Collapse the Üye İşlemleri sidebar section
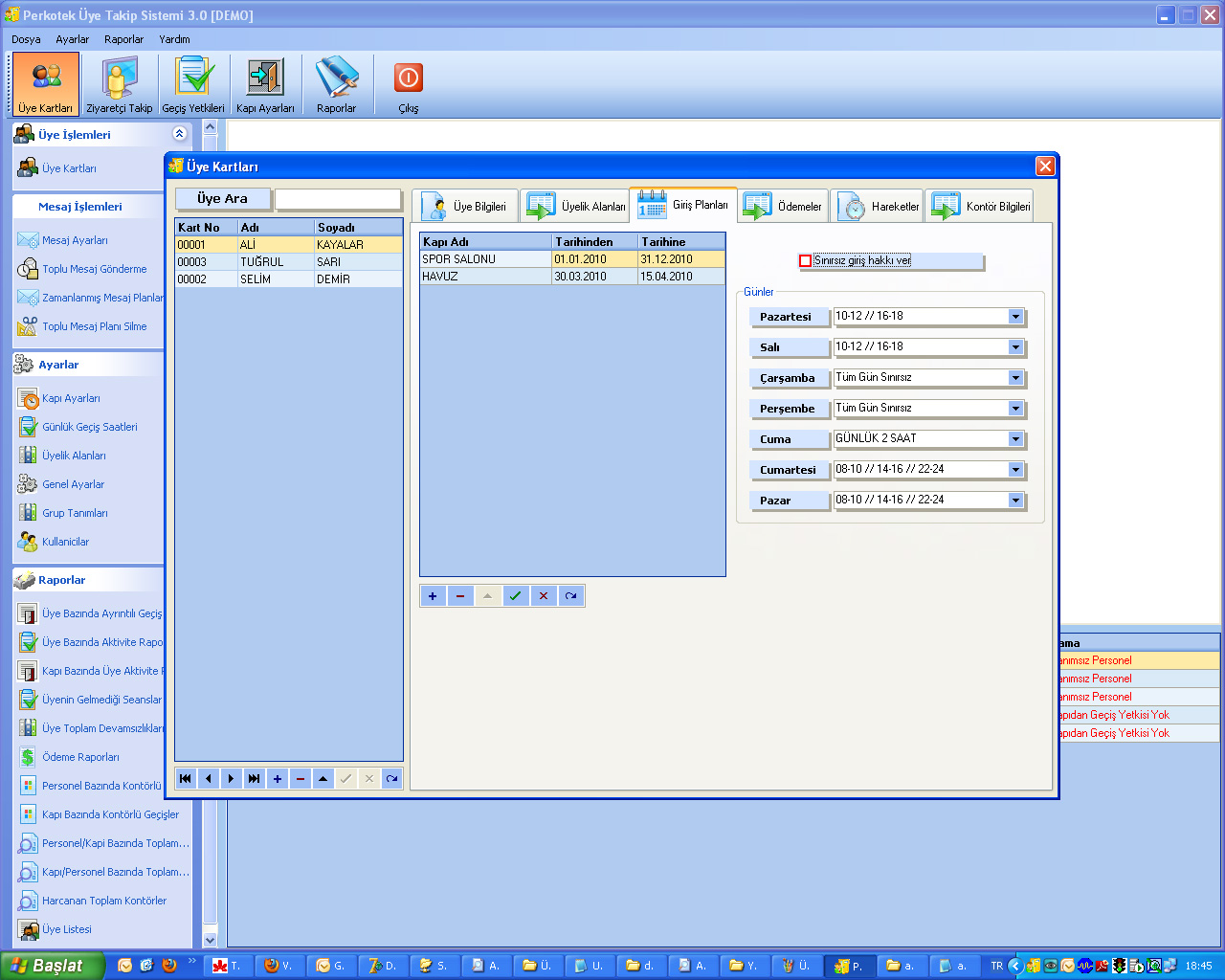This screenshot has height=980, width=1225. tap(179, 134)
